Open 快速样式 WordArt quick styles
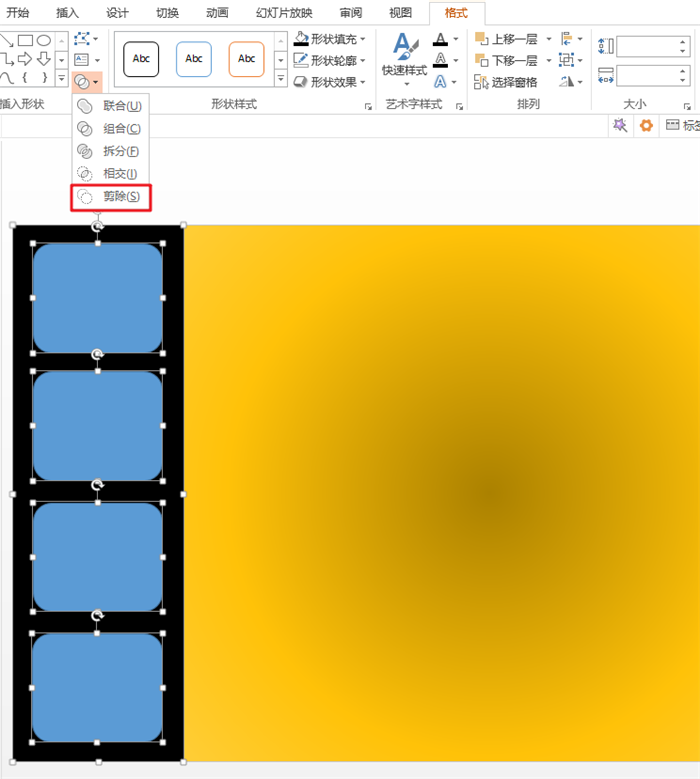The width and height of the screenshot is (700, 779). point(405,59)
